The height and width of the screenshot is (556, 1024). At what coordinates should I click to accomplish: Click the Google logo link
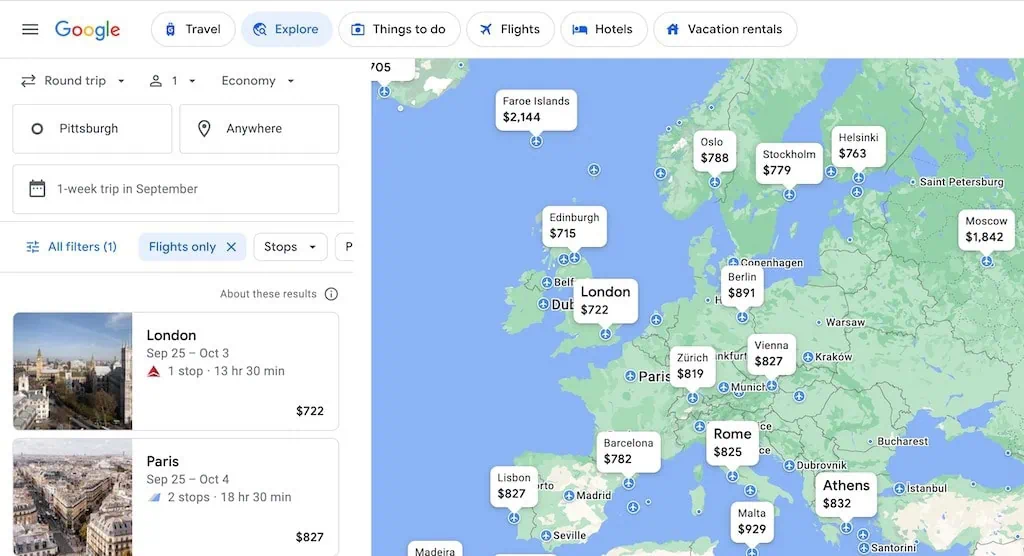[88, 29]
